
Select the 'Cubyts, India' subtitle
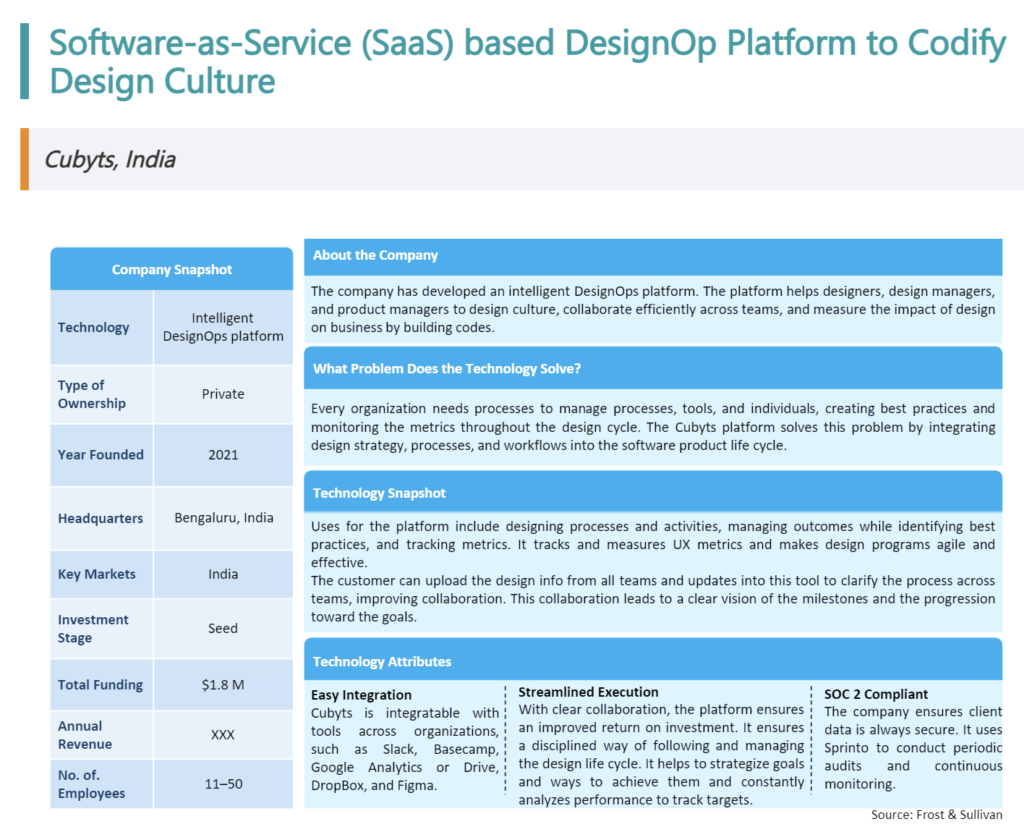pyautogui.click(x=110, y=159)
